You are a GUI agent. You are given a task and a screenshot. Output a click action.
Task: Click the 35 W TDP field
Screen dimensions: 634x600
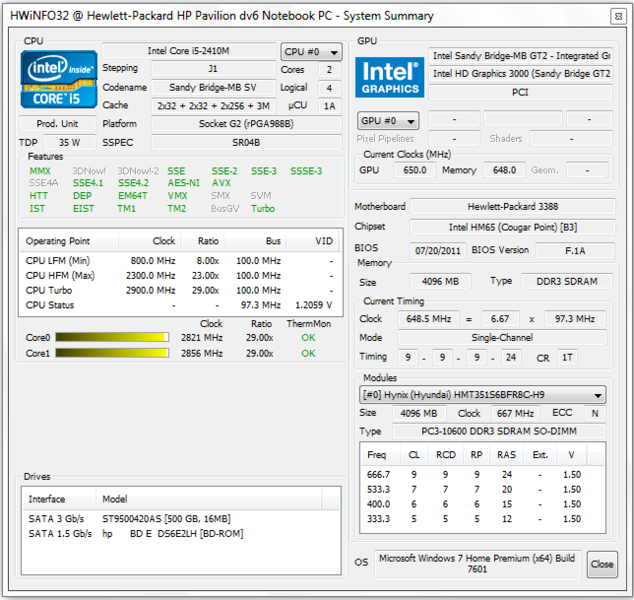point(70,143)
